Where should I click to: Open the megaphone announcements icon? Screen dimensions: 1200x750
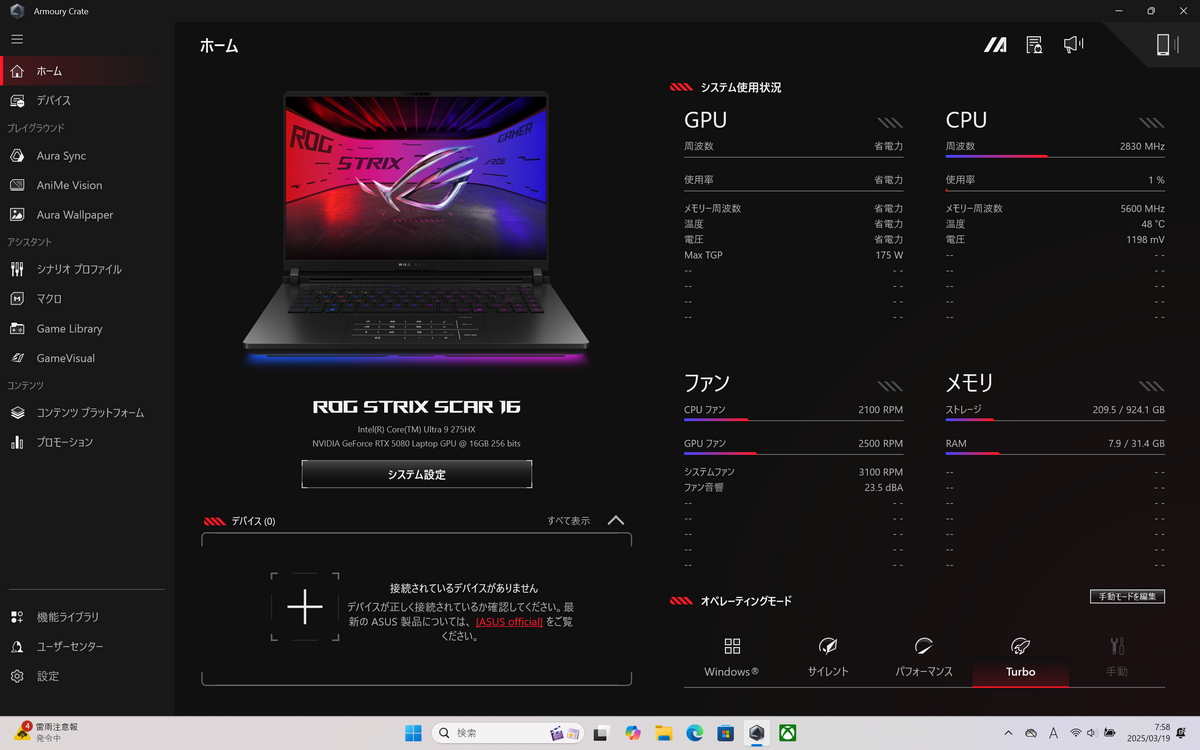click(1073, 44)
